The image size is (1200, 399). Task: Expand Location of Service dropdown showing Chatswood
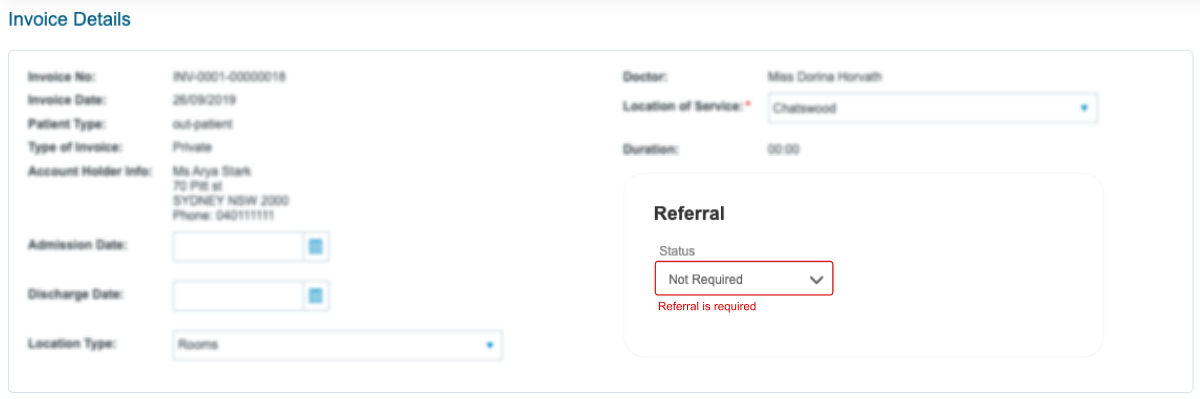tap(933, 108)
